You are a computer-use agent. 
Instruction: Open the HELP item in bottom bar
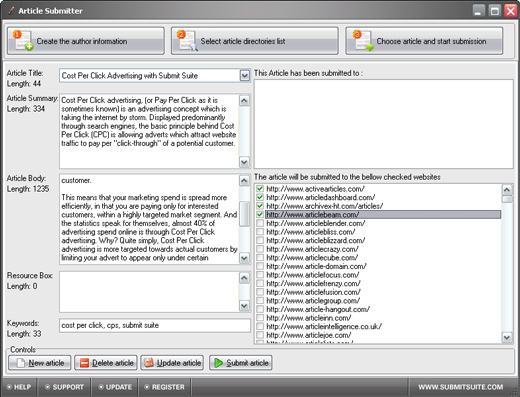tap(19, 387)
